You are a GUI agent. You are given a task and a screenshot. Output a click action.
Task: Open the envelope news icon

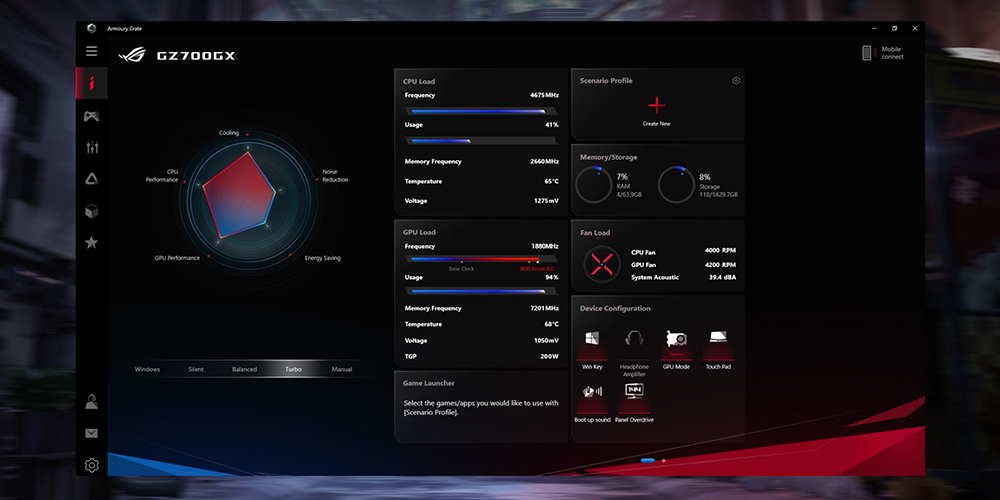[91, 434]
